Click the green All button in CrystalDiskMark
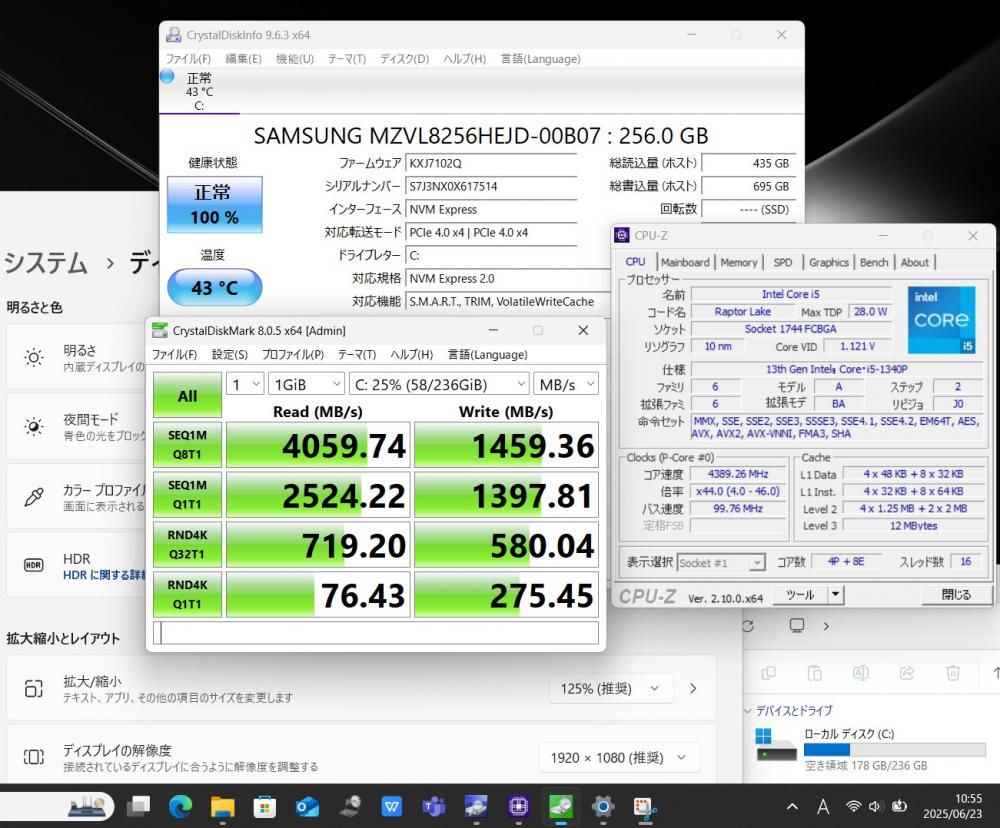This screenshot has height=828, width=1000. click(188, 396)
